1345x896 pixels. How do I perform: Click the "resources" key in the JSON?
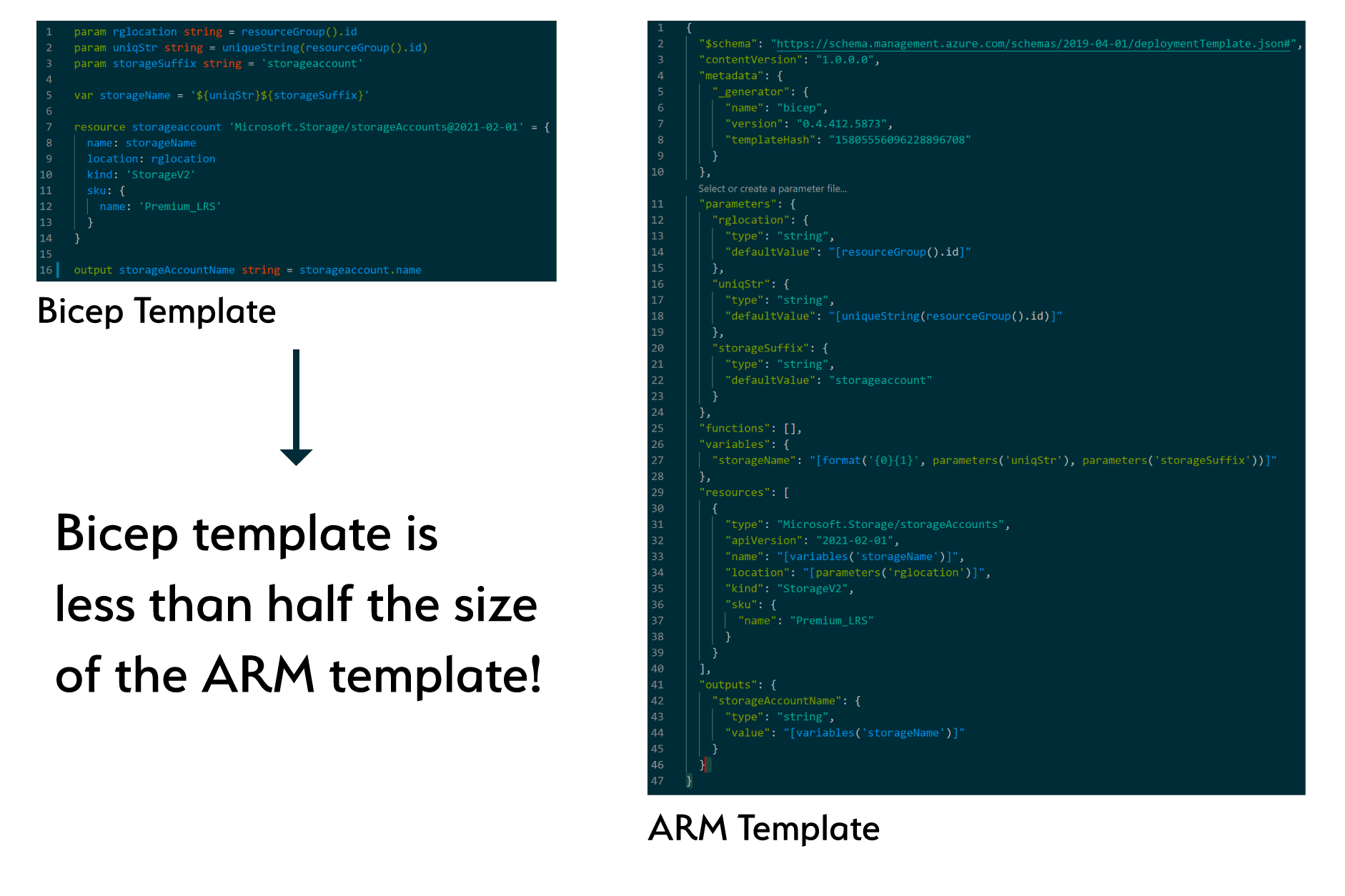[735, 493]
